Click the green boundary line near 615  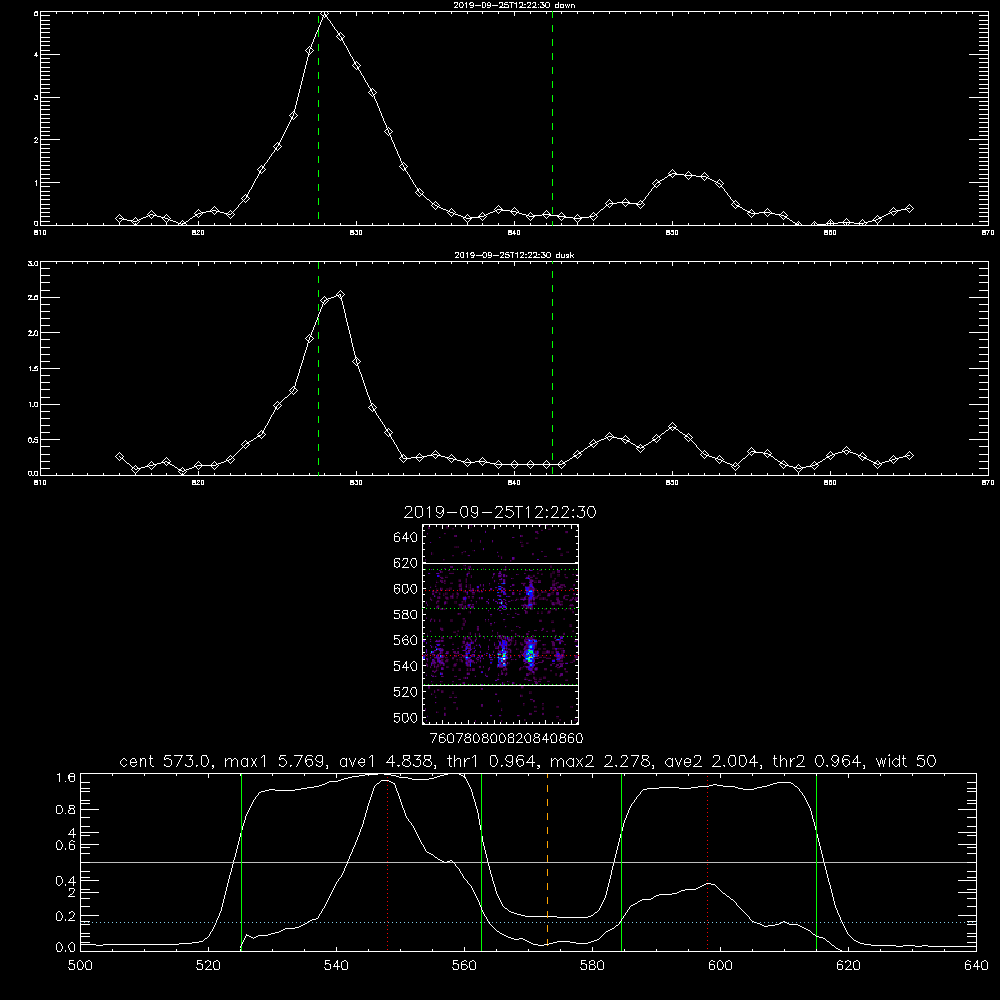tap(816, 861)
